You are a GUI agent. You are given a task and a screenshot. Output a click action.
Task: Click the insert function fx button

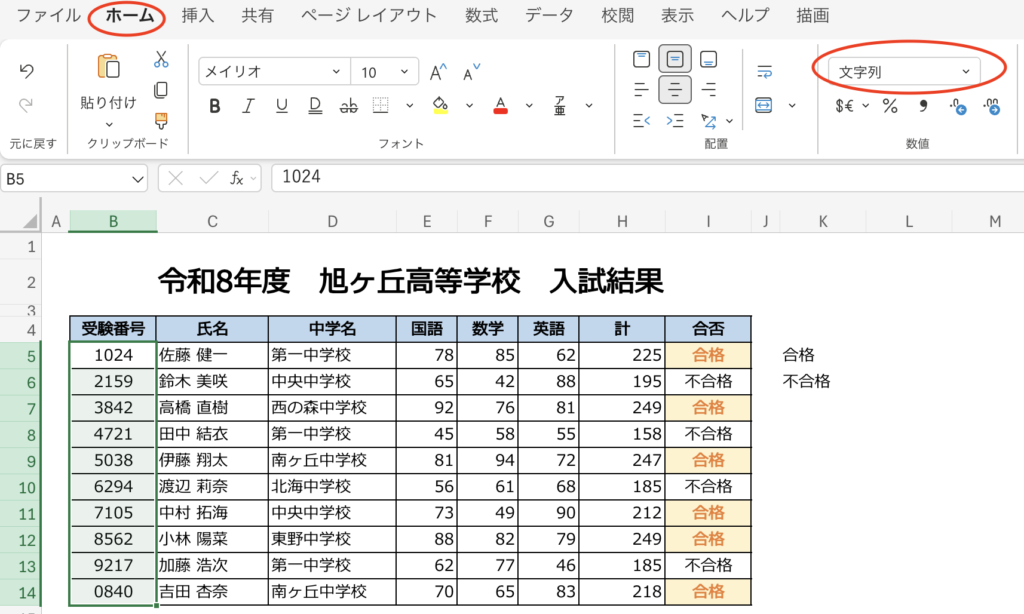coord(237,178)
